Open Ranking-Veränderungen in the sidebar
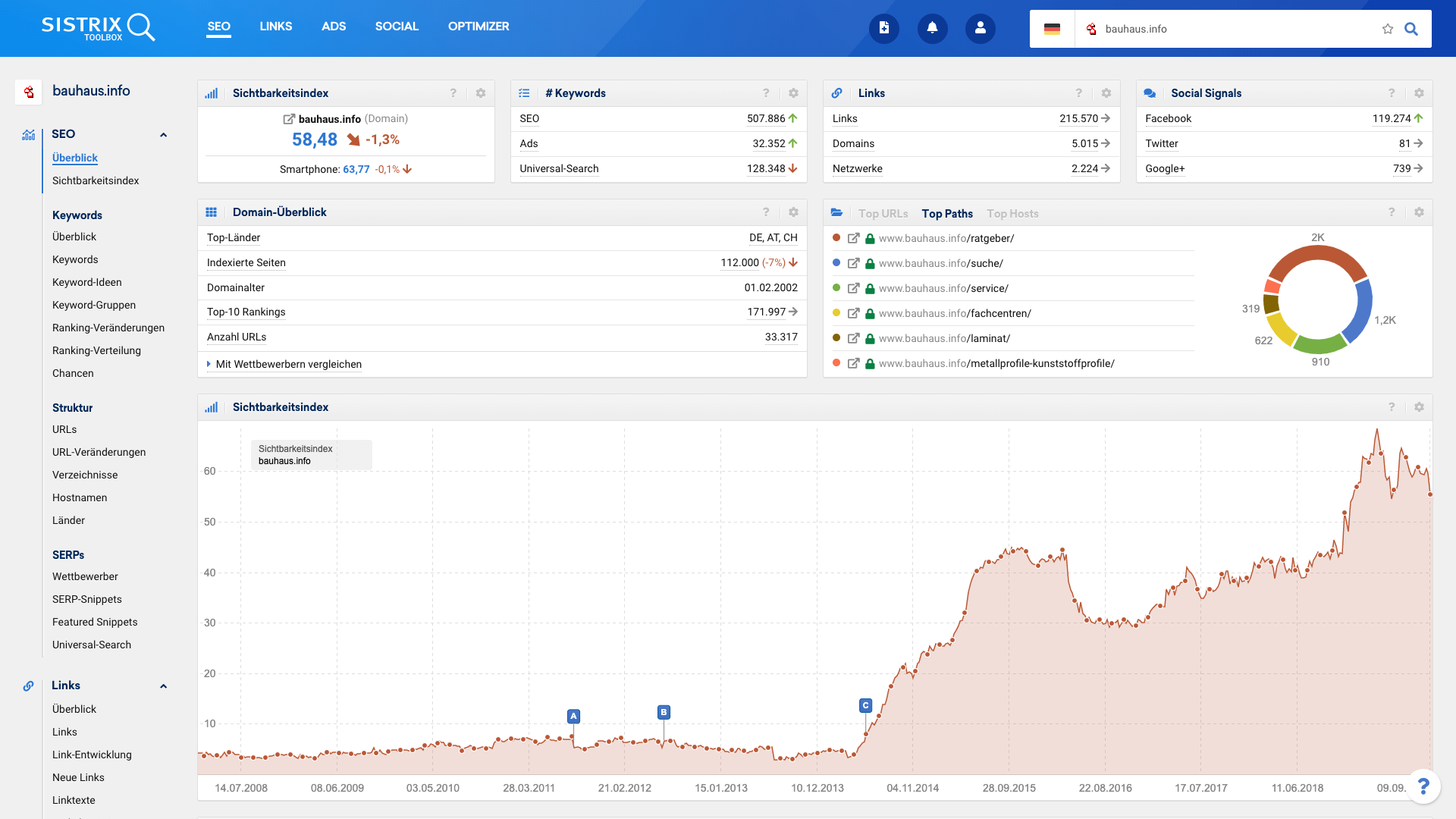The width and height of the screenshot is (1456, 819). click(x=108, y=328)
